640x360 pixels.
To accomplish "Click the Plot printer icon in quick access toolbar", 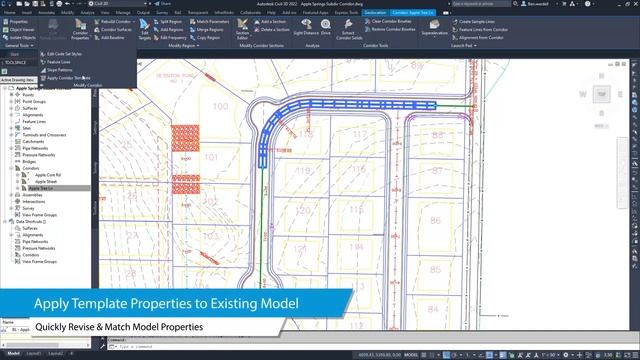I will point(59,4).
